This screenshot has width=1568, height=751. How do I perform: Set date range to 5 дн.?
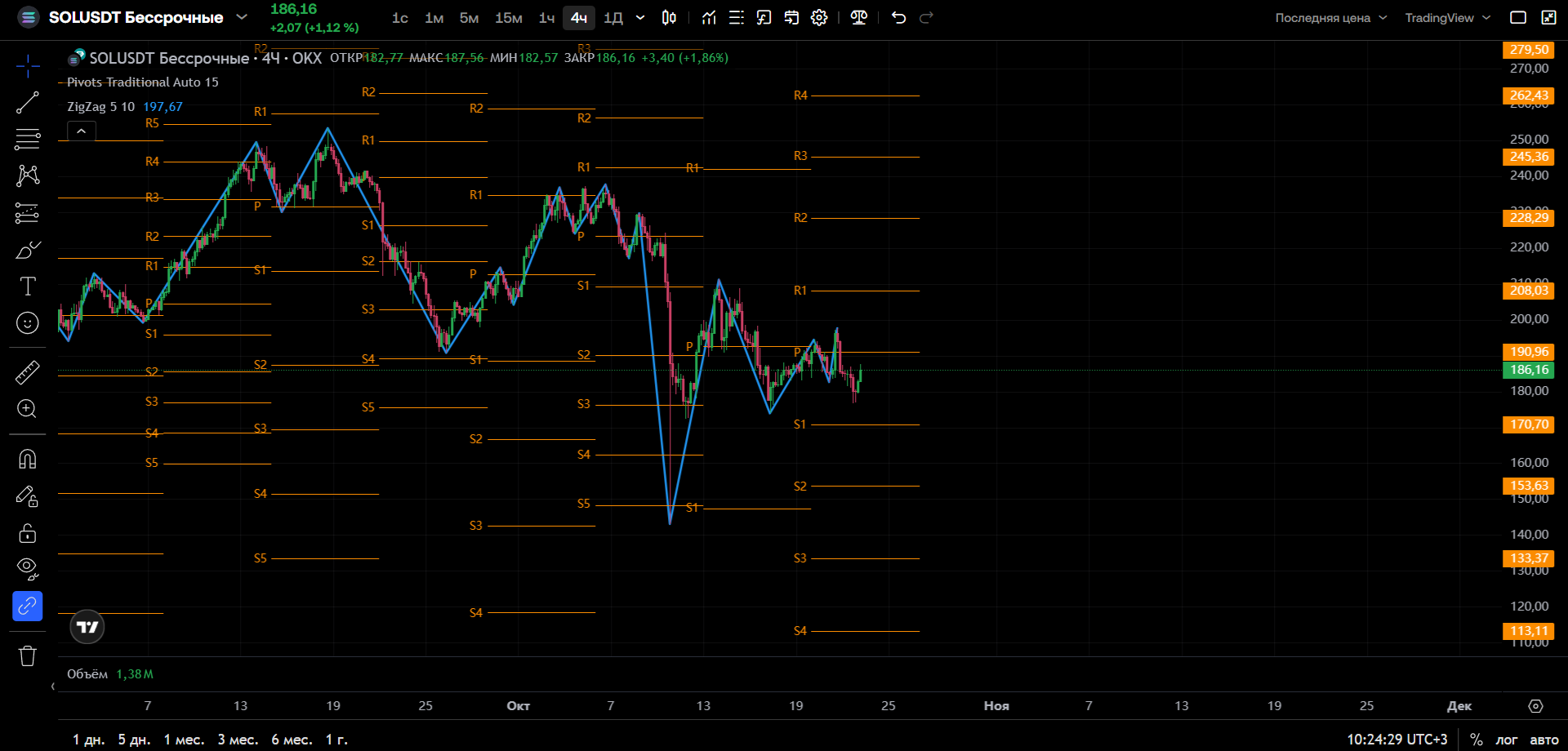click(x=135, y=740)
